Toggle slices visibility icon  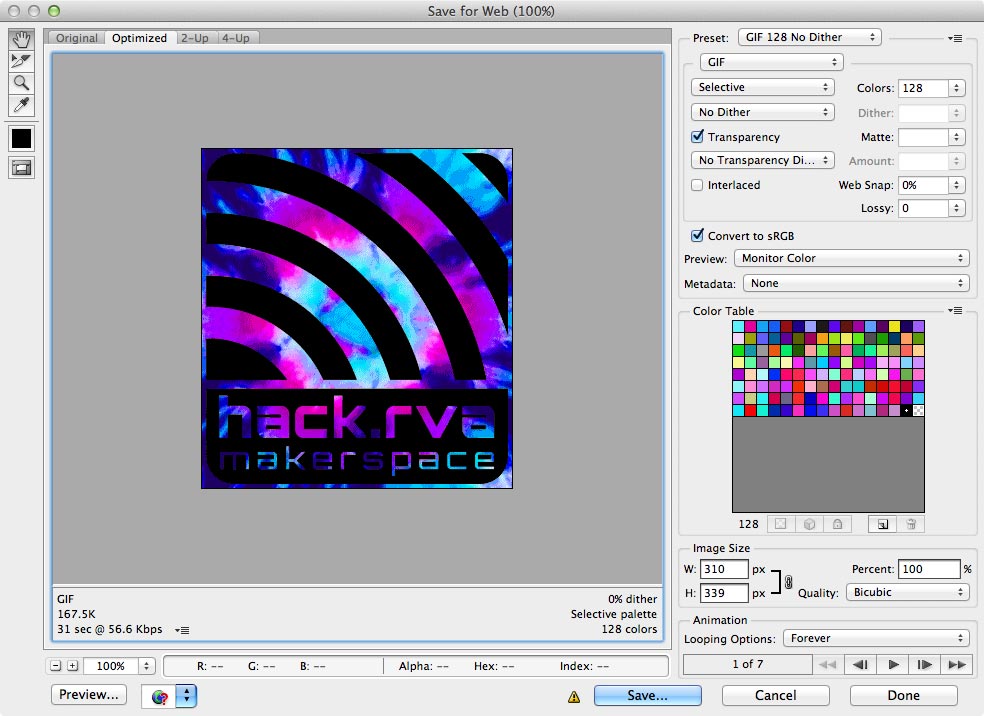point(21,168)
